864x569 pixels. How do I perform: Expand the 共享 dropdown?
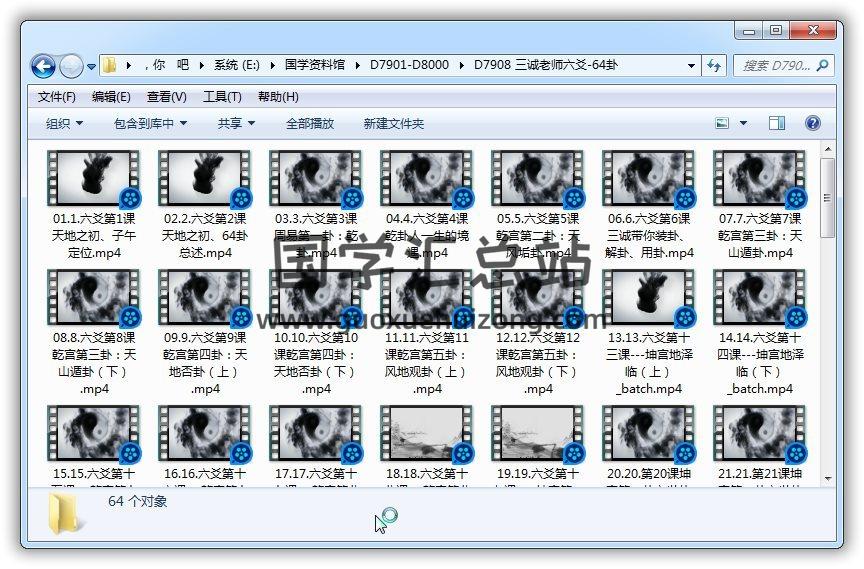click(x=236, y=123)
